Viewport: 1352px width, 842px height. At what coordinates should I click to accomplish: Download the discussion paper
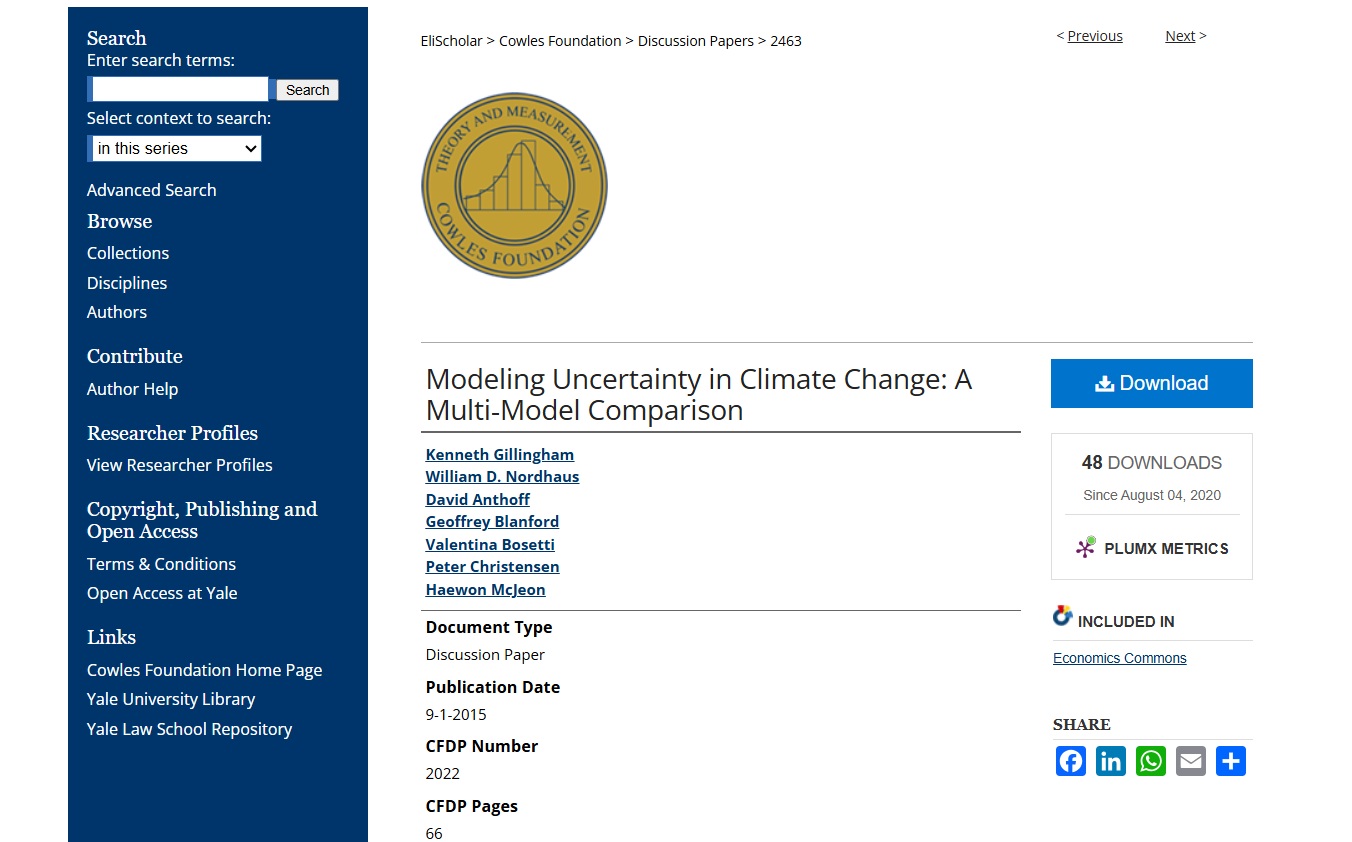click(1151, 383)
